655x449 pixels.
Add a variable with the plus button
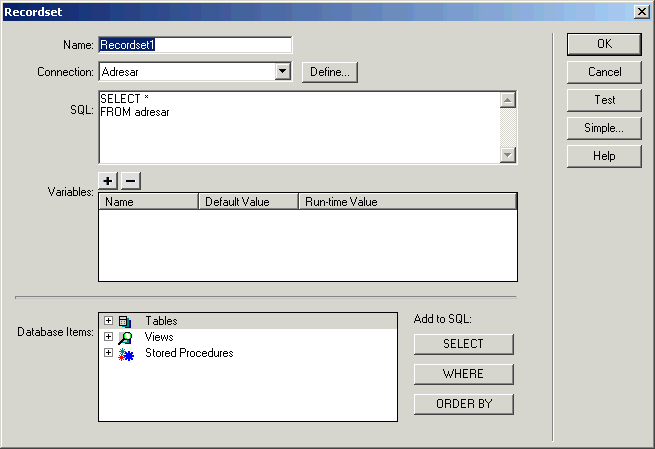point(108,181)
